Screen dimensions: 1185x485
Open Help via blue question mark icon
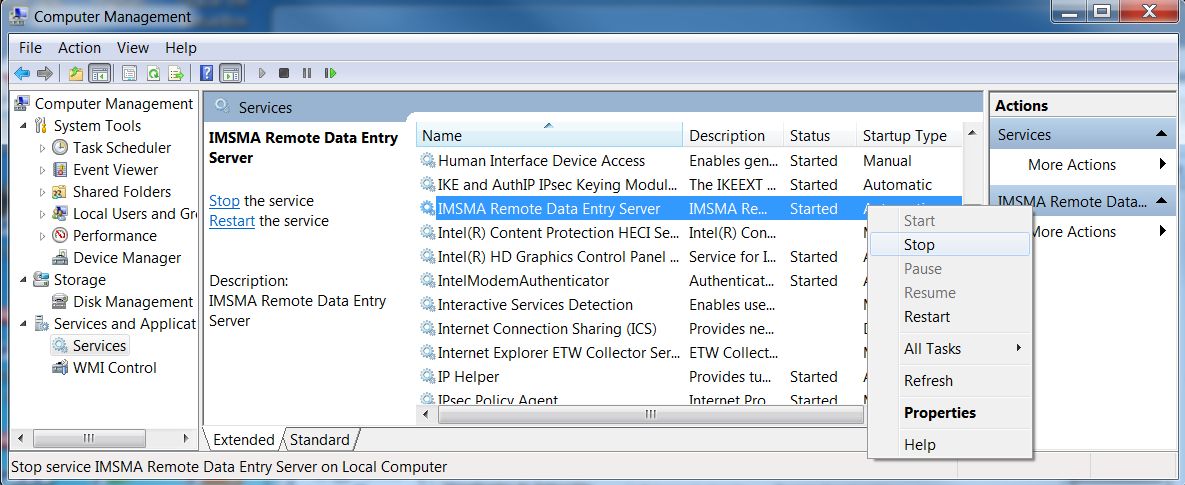pos(206,73)
